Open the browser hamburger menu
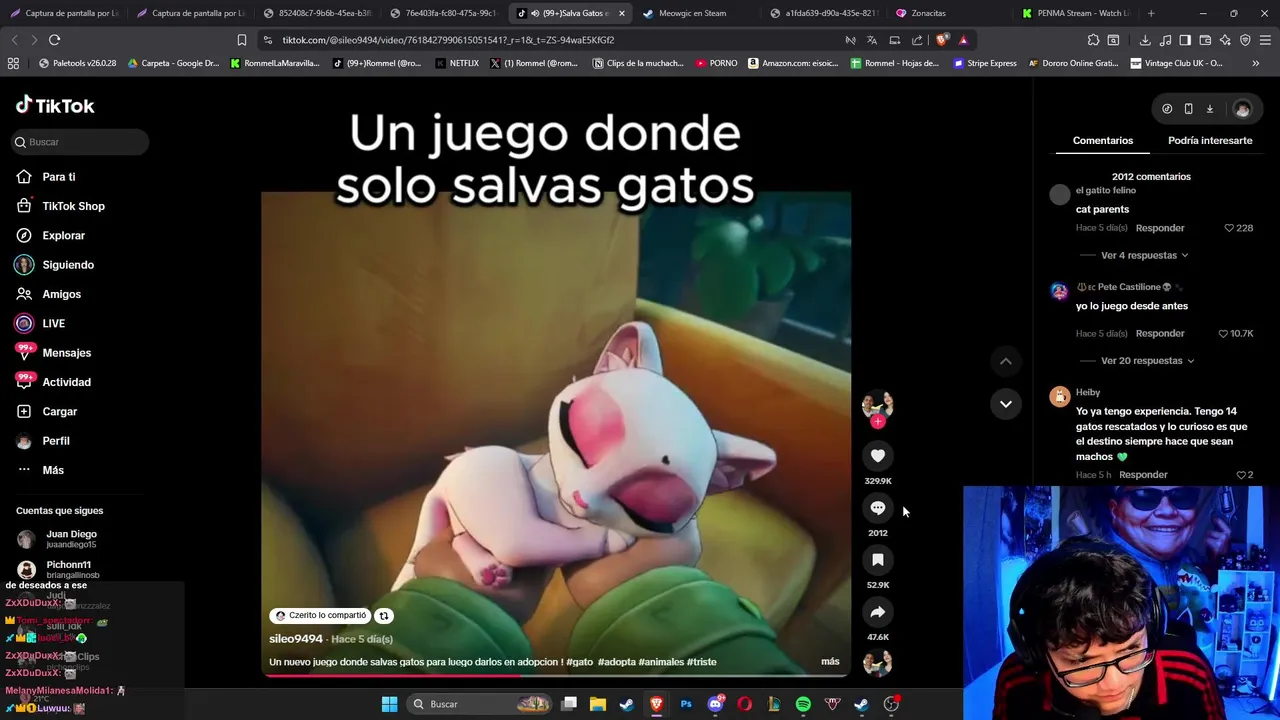This screenshot has width=1280, height=720. tap(1265, 40)
